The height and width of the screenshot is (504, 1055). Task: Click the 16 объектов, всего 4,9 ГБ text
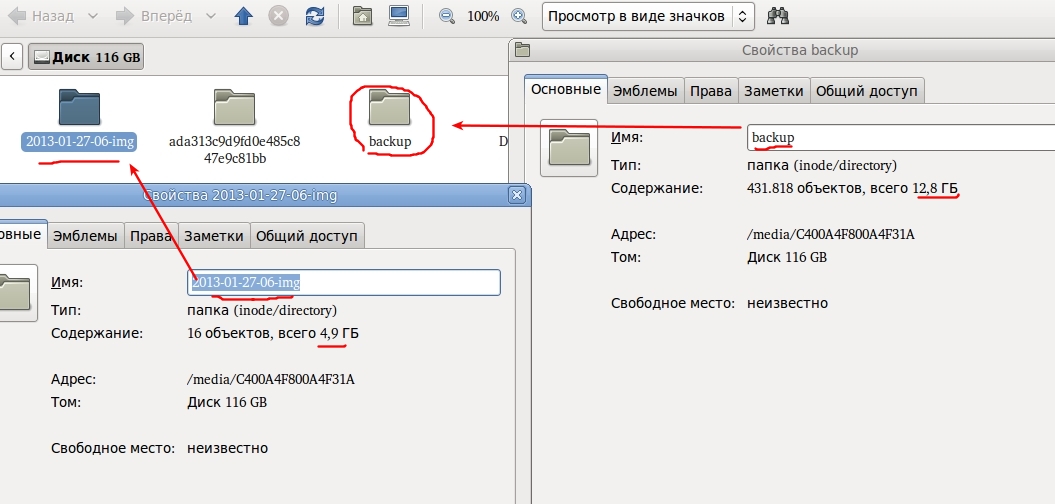(x=273, y=333)
